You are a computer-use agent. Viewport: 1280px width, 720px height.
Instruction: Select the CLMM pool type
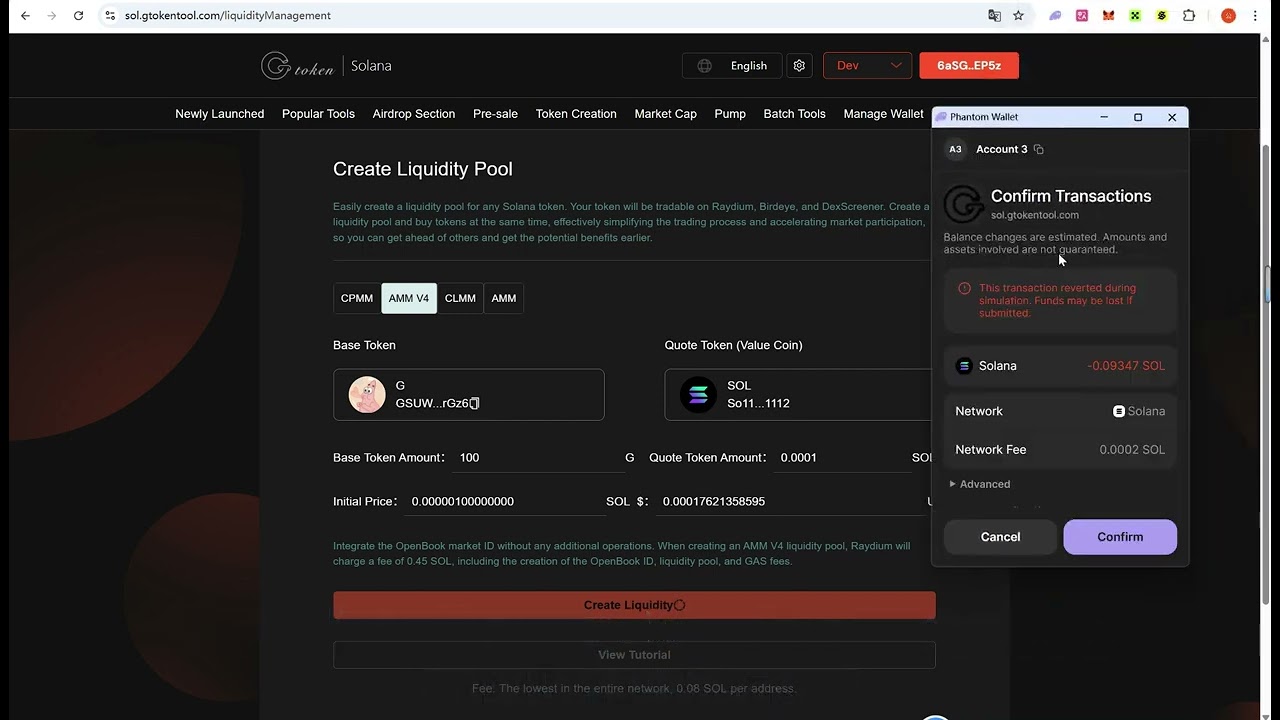pyautogui.click(x=460, y=298)
